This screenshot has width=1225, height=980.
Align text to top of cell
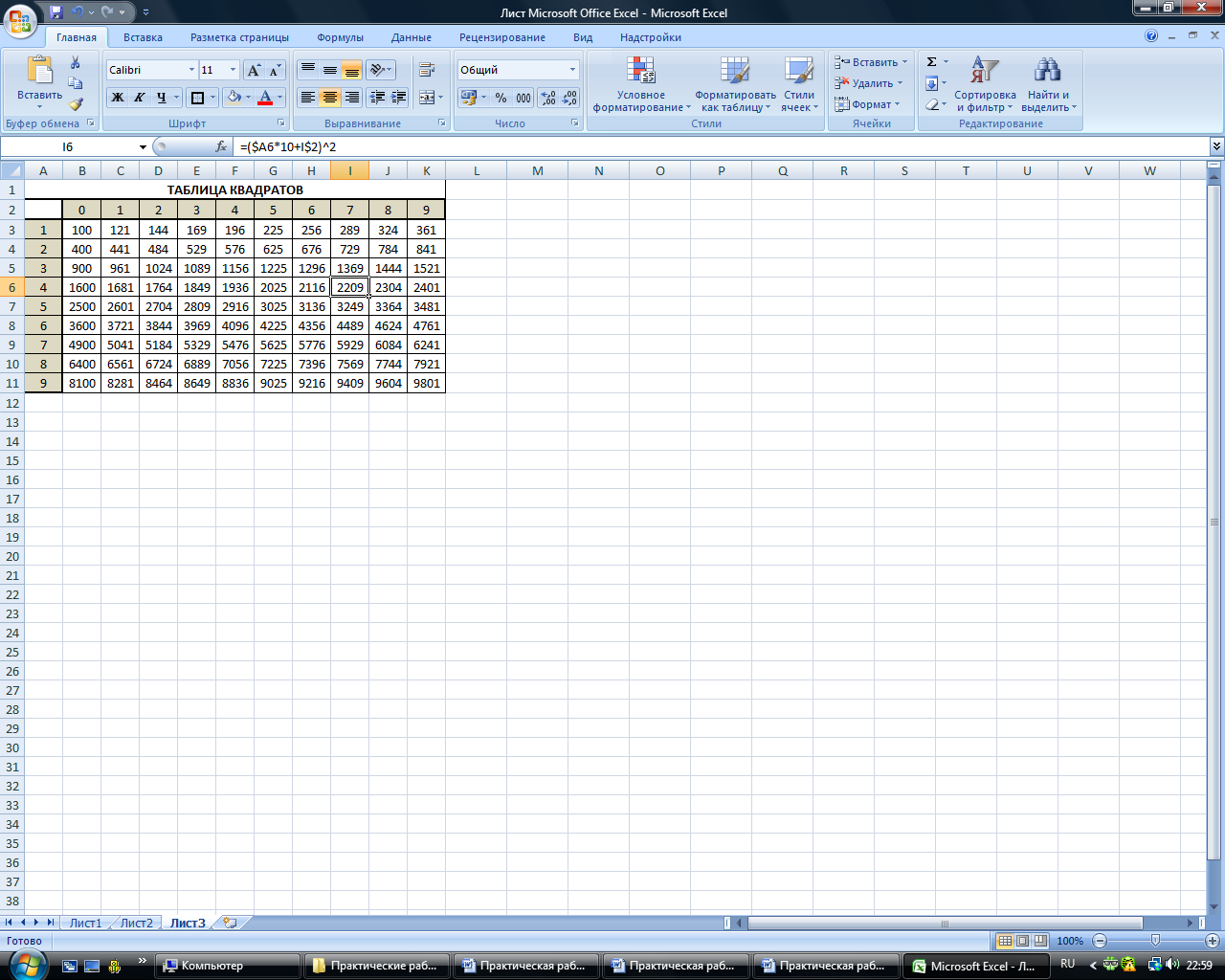point(308,70)
